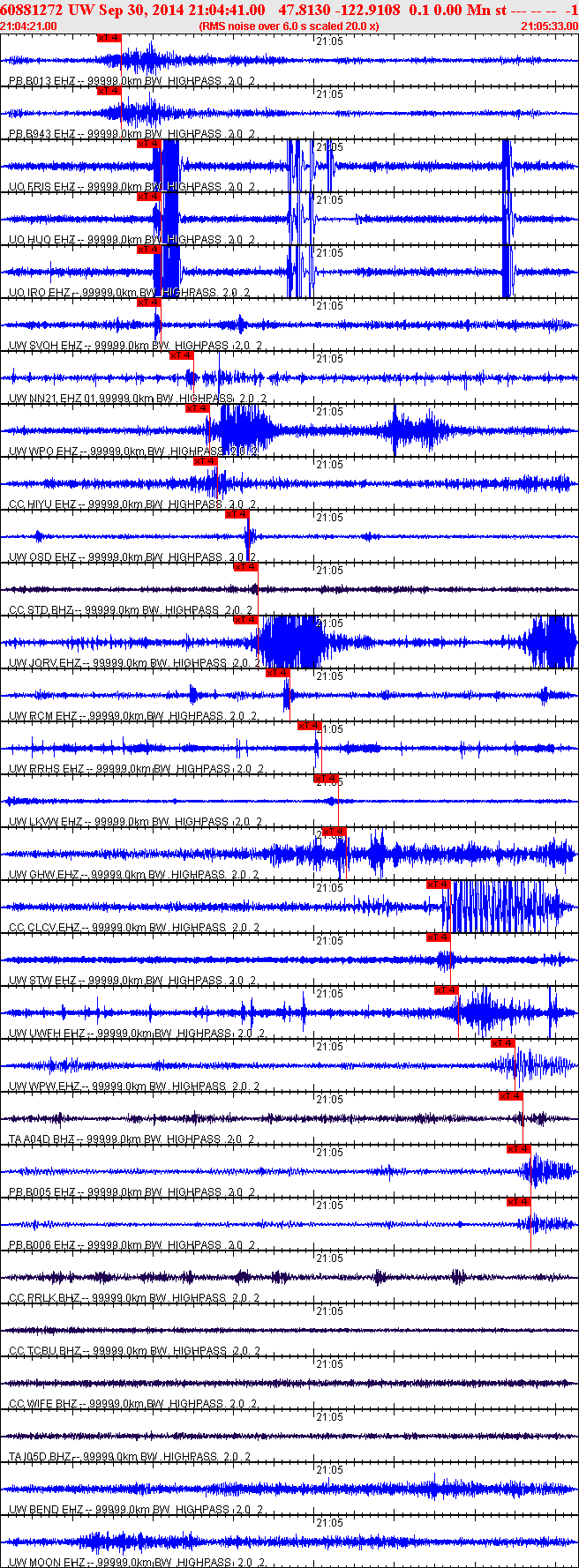Select the red pick flag on UW JORV trace
This screenshot has height=1568, width=579.
click(245, 620)
